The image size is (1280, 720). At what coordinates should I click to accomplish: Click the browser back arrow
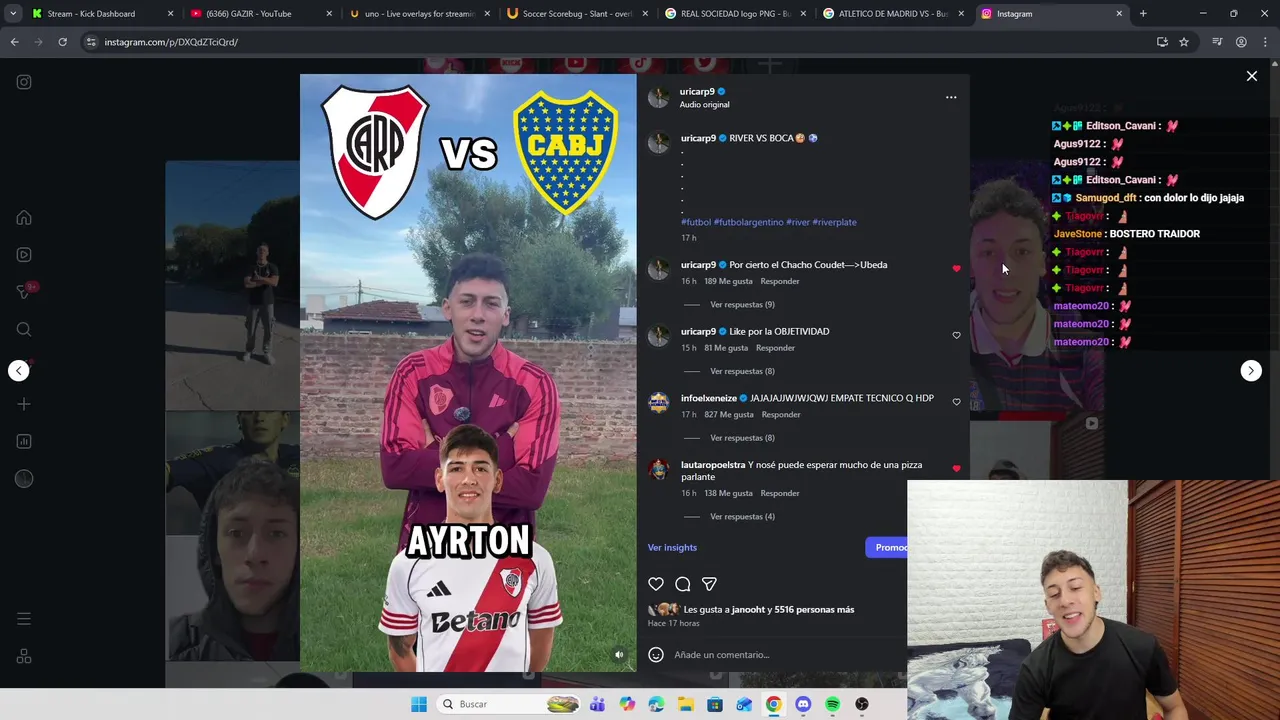tap(14, 42)
